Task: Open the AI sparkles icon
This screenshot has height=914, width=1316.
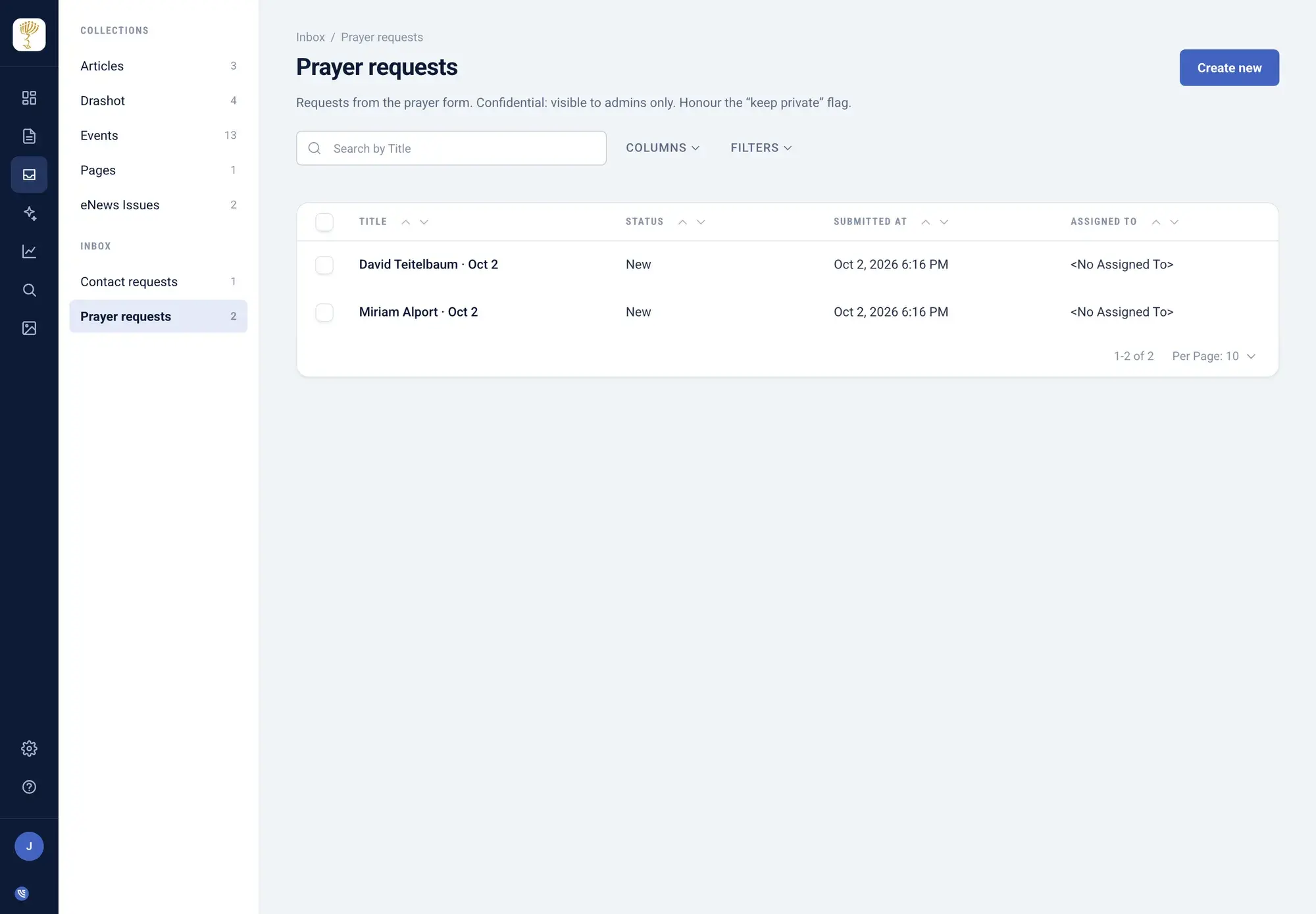Action: click(29, 213)
